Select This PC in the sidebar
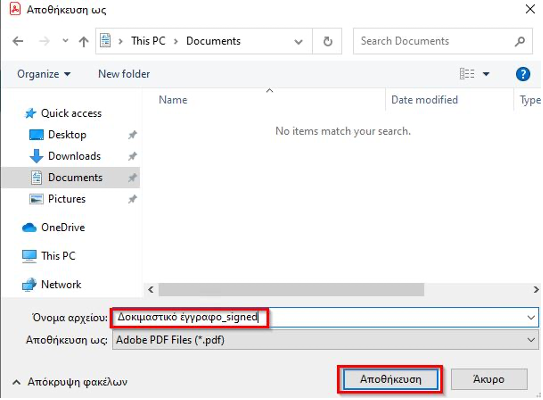Viewport: 543px width, 400px height. coord(48,256)
